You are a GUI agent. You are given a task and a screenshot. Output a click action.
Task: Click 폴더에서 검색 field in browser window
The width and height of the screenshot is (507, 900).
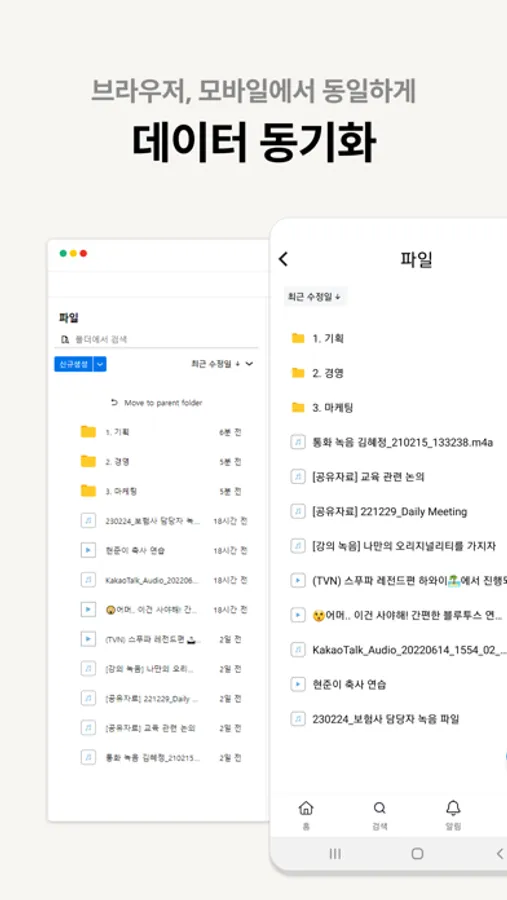[156, 339]
